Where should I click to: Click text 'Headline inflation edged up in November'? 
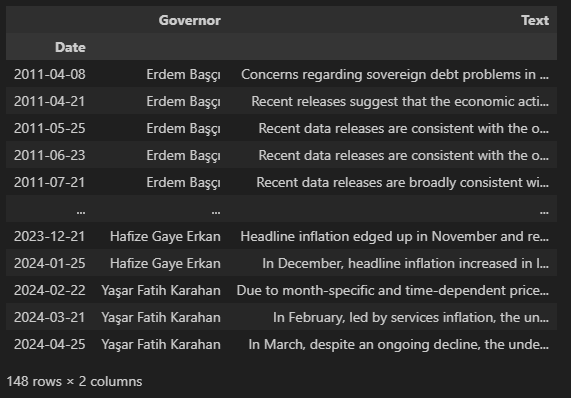pos(394,236)
